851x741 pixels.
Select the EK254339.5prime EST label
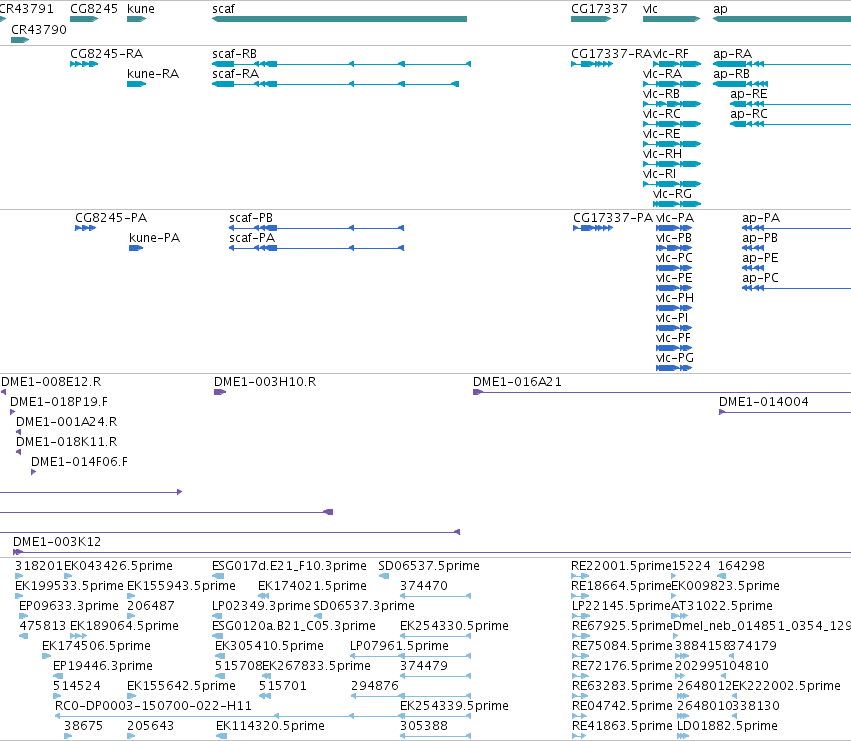pyautogui.click(x=454, y=706)
